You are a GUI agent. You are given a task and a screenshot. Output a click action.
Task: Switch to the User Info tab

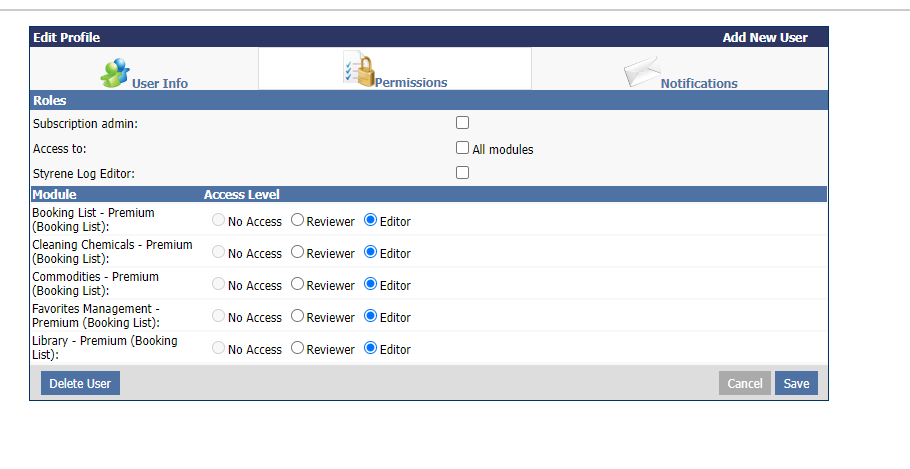pos(159,84)
